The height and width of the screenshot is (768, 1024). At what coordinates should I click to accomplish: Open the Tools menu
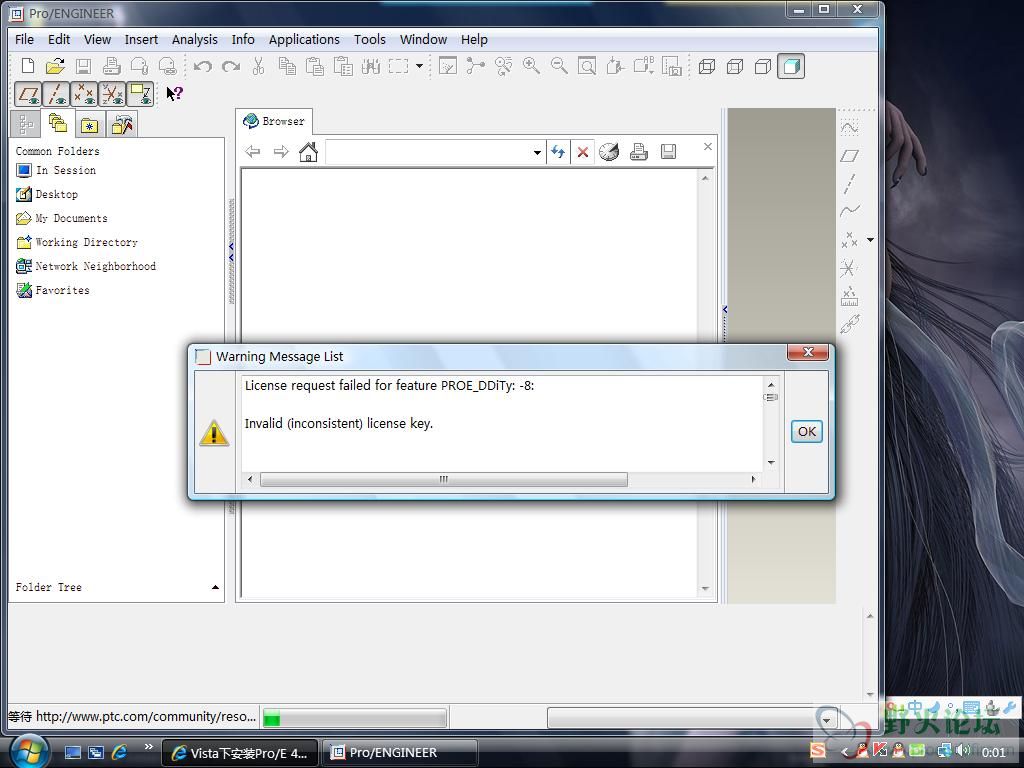[370, 39]
